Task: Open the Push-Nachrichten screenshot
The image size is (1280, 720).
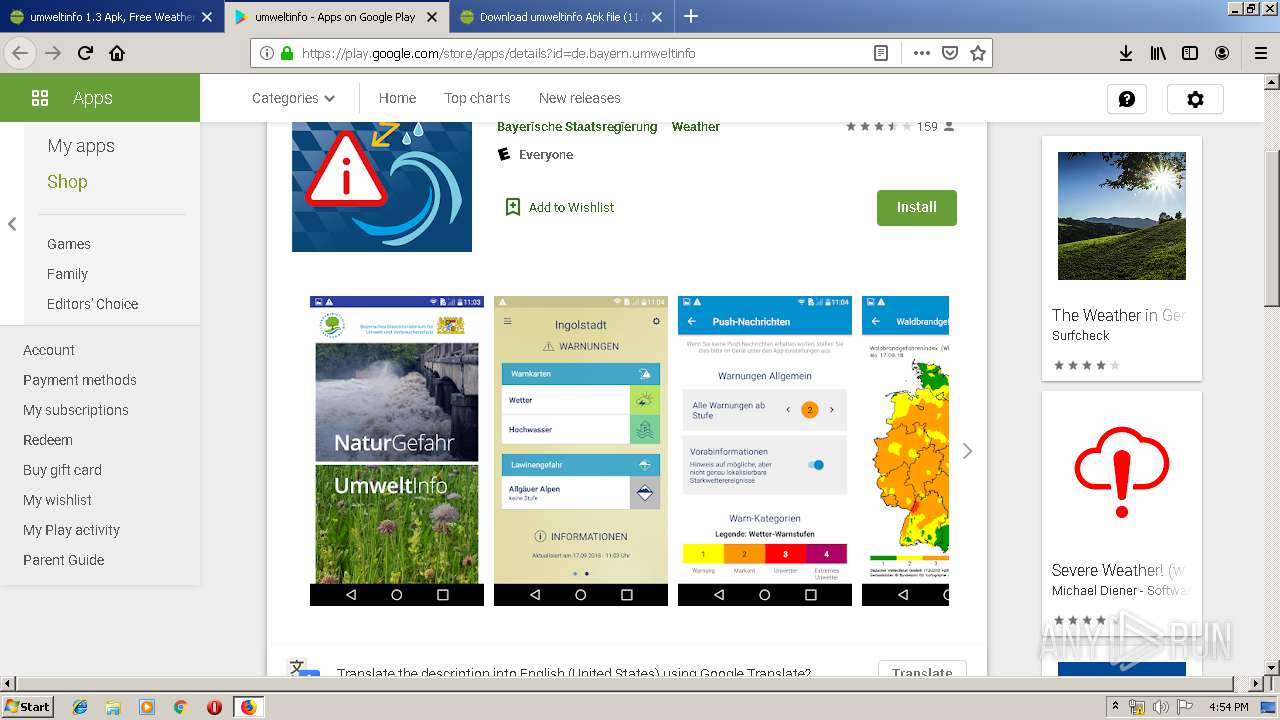Action: [x=765, y=451]
